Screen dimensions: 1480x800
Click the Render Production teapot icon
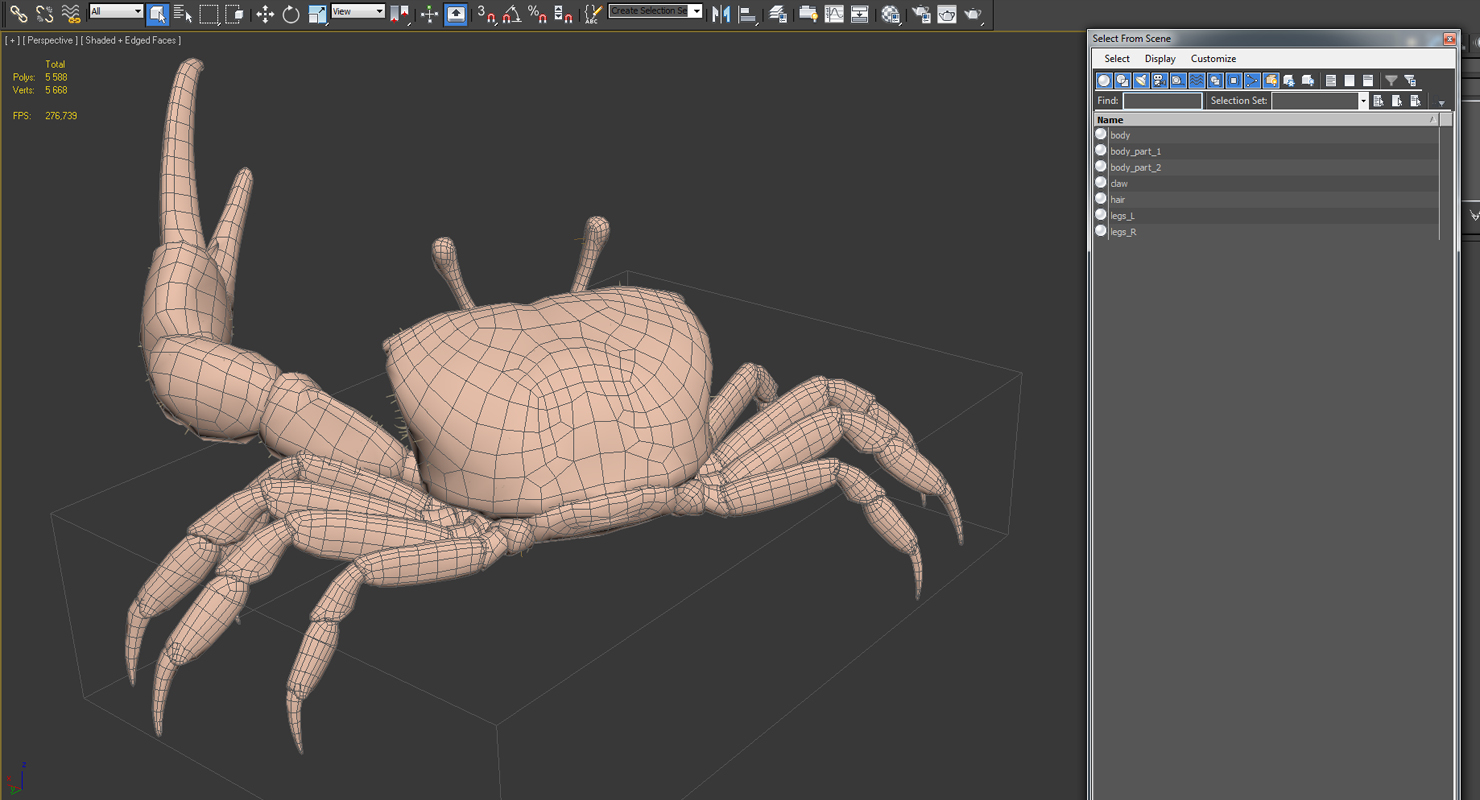point(972,14)
